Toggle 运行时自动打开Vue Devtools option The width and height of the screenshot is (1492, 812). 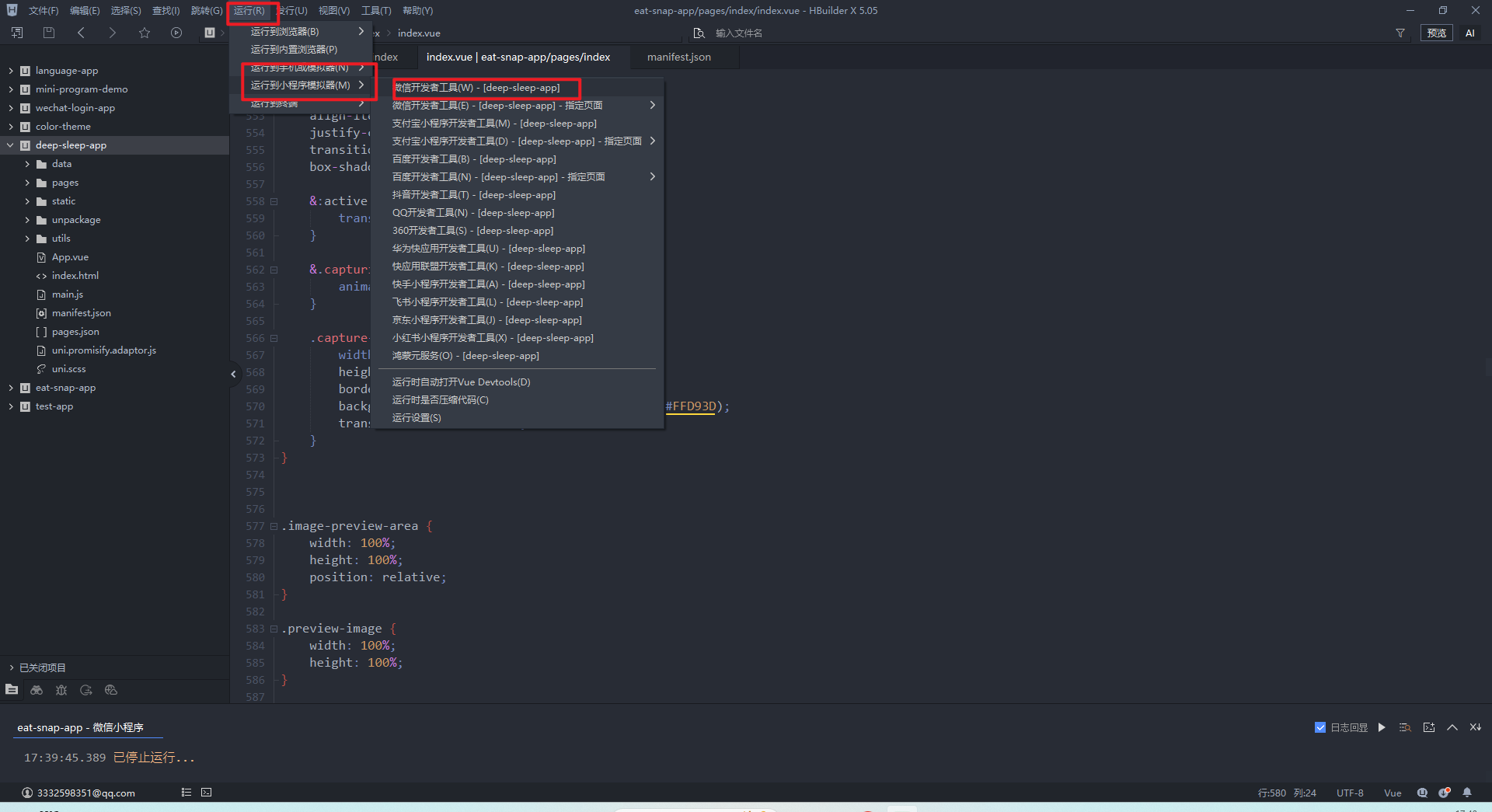(461, 382)
